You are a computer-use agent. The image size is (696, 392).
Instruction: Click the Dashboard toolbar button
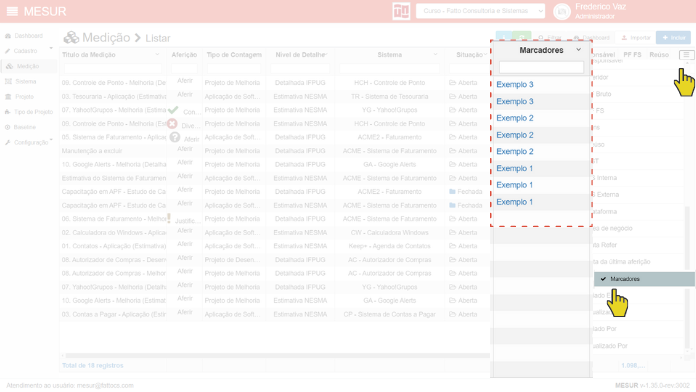[591, 38]
